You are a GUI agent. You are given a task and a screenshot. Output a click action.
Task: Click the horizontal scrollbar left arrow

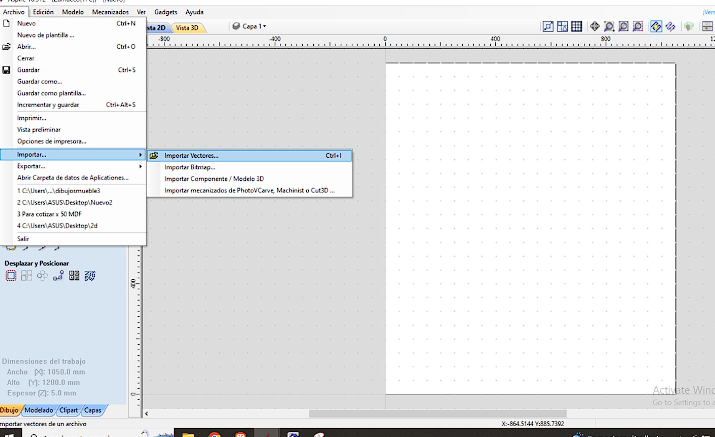click(x=146, y=414)
